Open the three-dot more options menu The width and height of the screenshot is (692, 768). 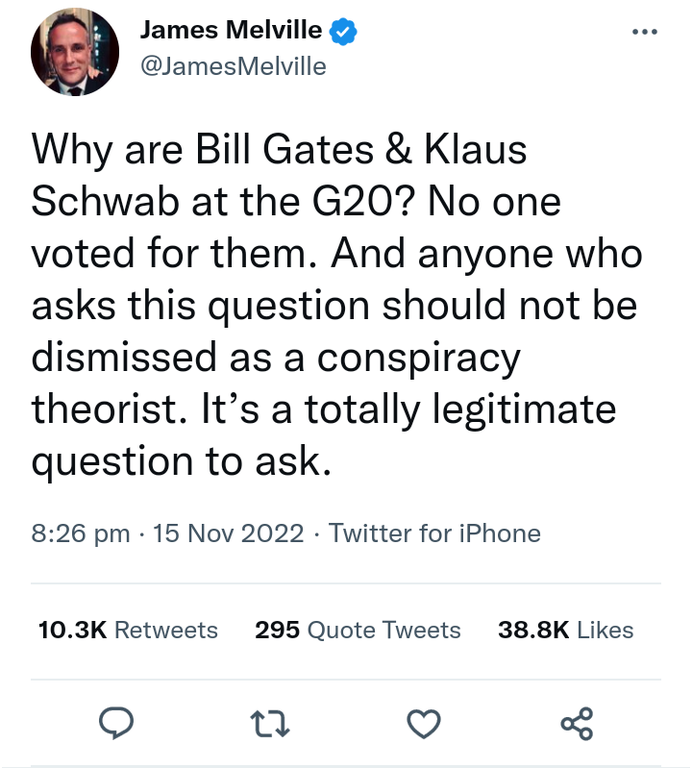[645, 32]
